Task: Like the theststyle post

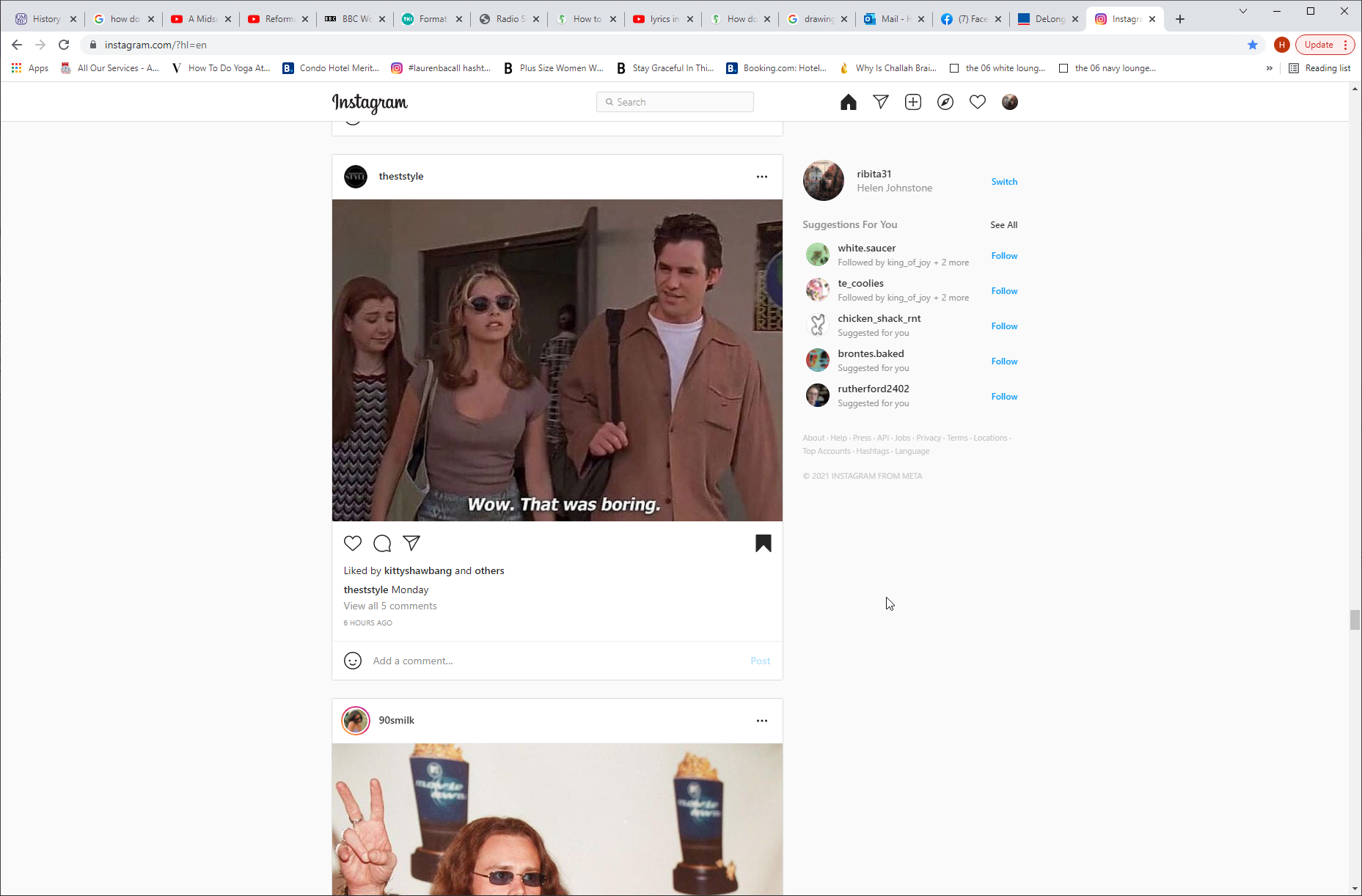Action: click(x=353, y=543)
